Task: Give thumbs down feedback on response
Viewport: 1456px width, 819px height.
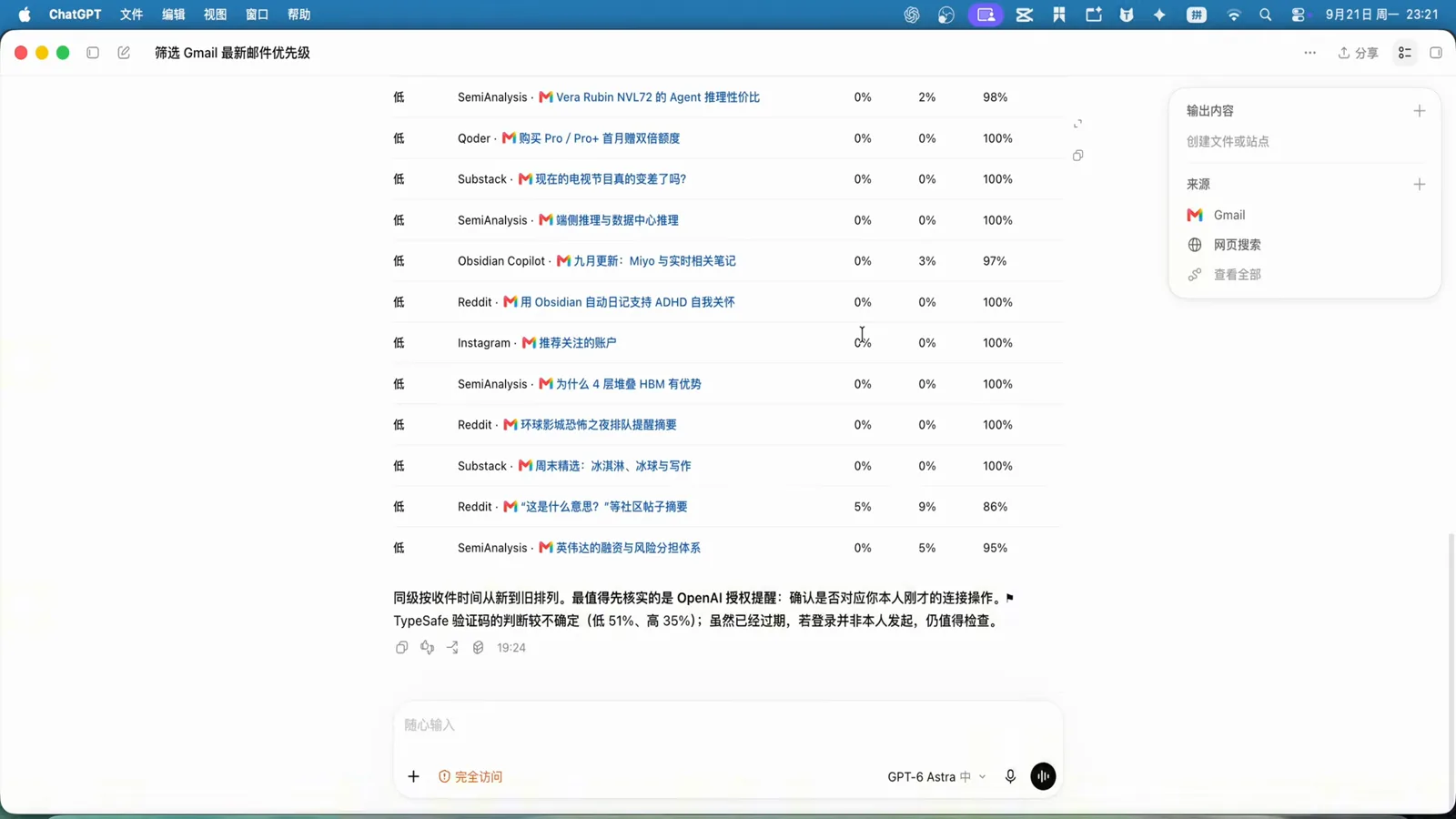Action: tap(427, 648)
